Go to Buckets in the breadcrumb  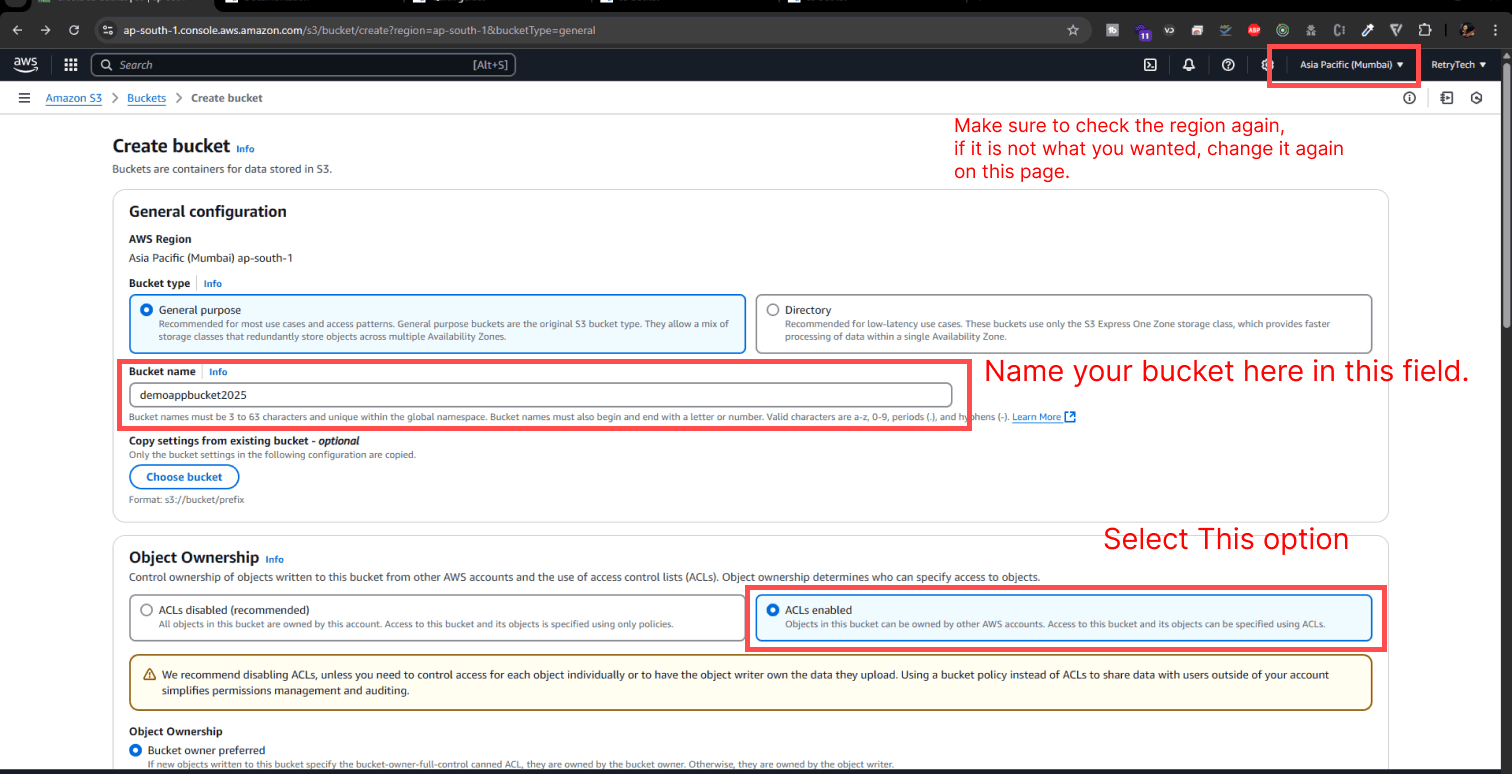146,97
